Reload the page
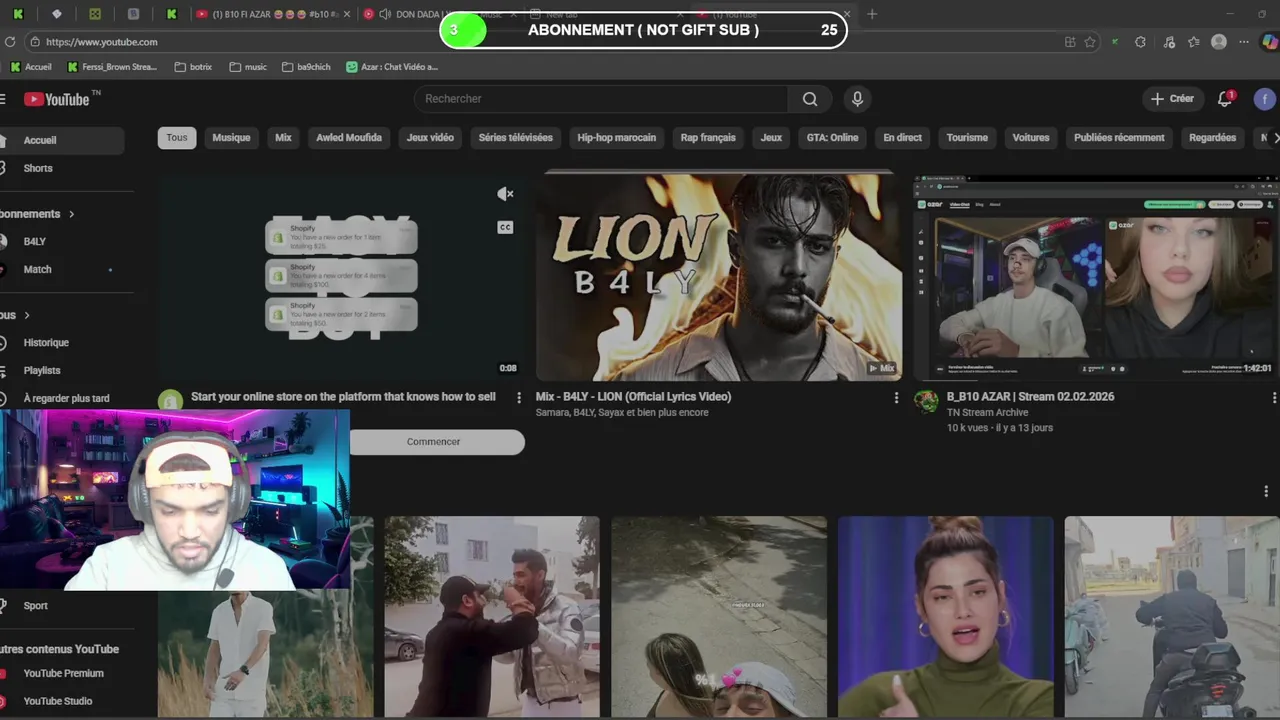This screenshot has width=1280, height=720. [10, 42]
